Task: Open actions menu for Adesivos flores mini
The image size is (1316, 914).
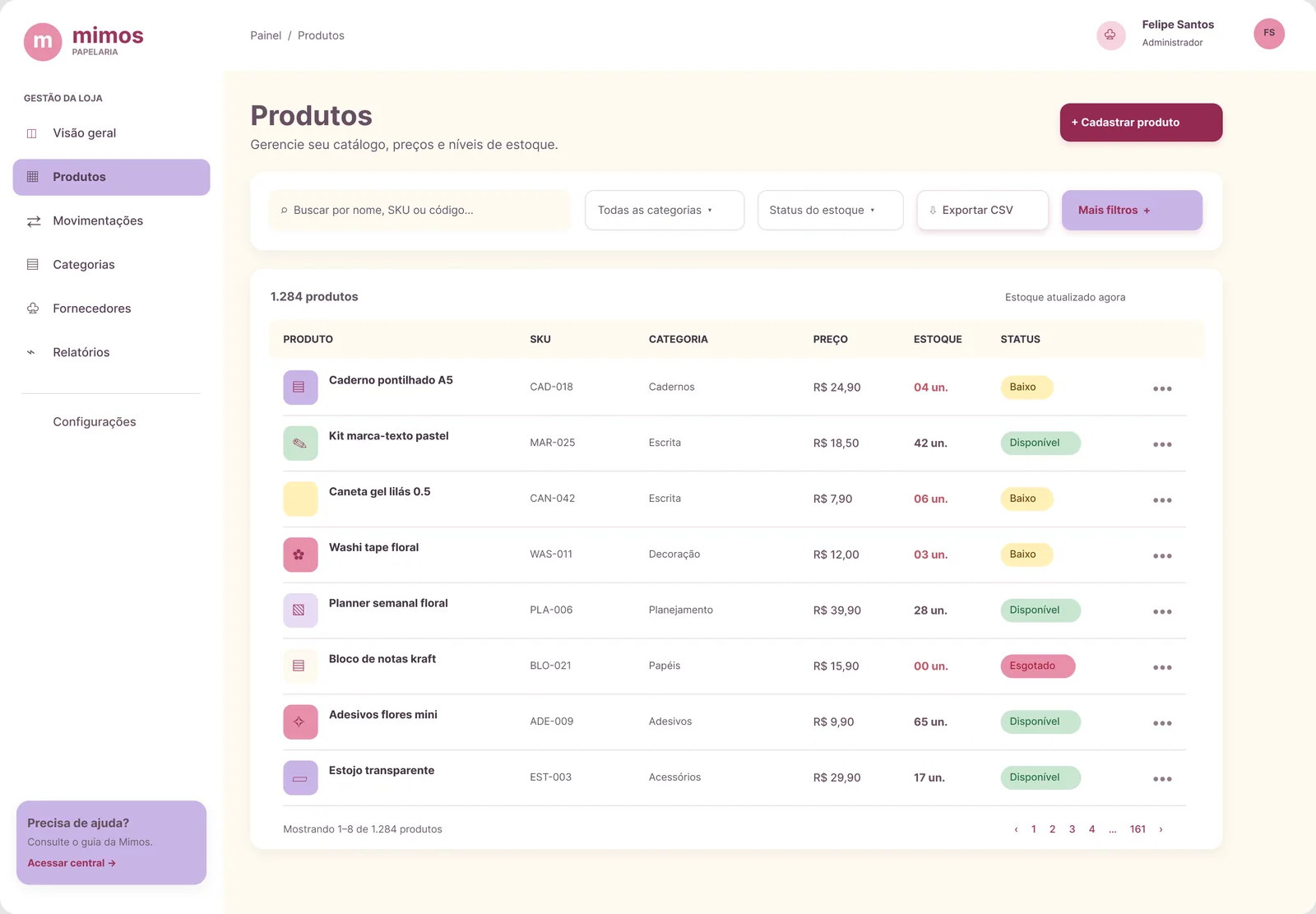Action: click(x=1162, y=723)
